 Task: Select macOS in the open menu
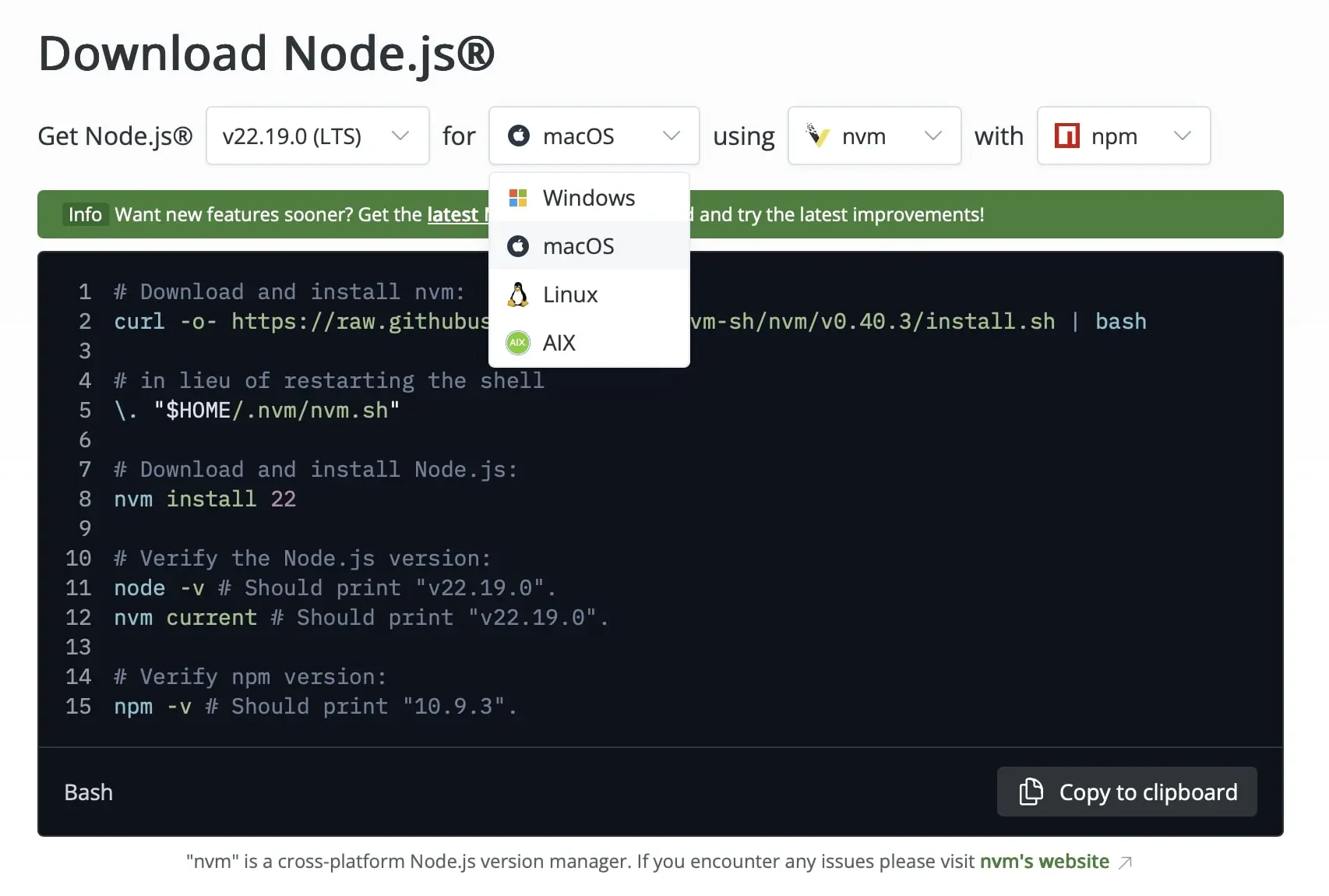click(x=579, y=245)
